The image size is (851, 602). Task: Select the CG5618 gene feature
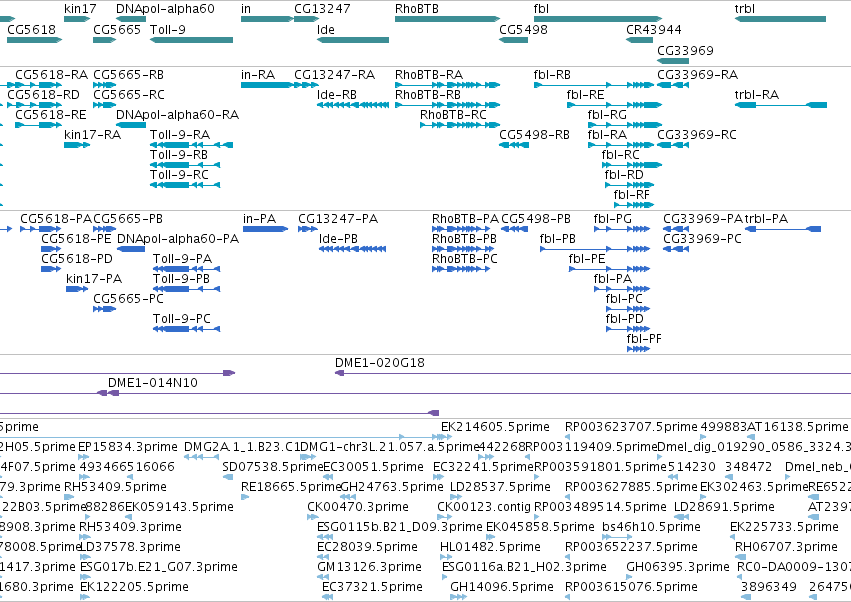pyautogui.click(x=35, y=40)
